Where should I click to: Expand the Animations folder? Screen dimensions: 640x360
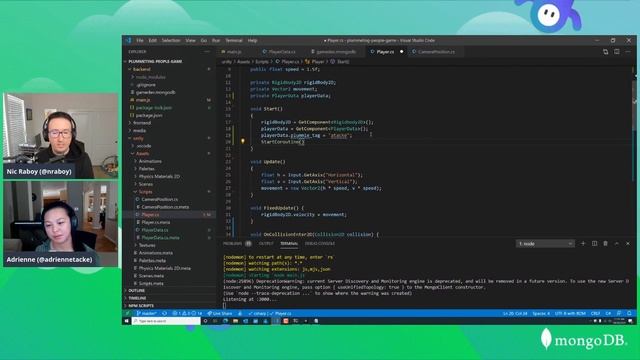150,161
